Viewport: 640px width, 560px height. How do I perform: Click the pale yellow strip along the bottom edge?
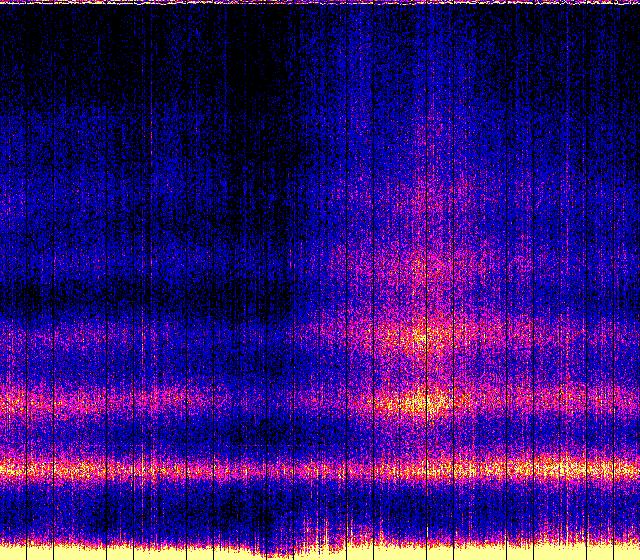[x=120, y=551]
